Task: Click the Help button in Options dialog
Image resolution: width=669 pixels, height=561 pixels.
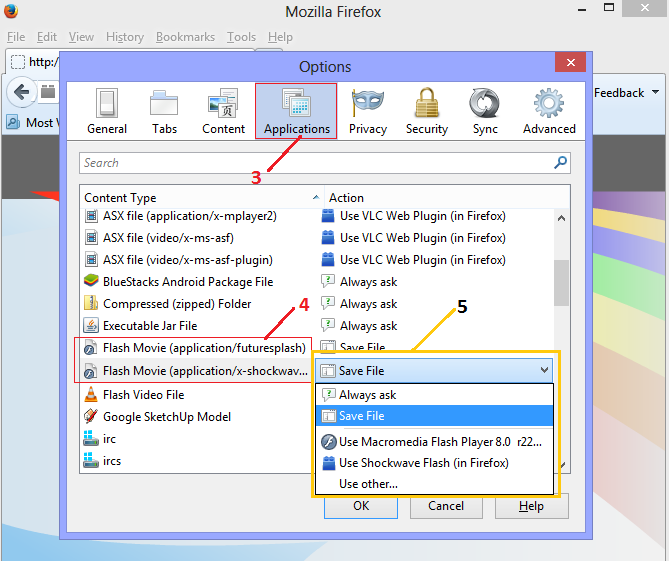Action: coord(531,506)
